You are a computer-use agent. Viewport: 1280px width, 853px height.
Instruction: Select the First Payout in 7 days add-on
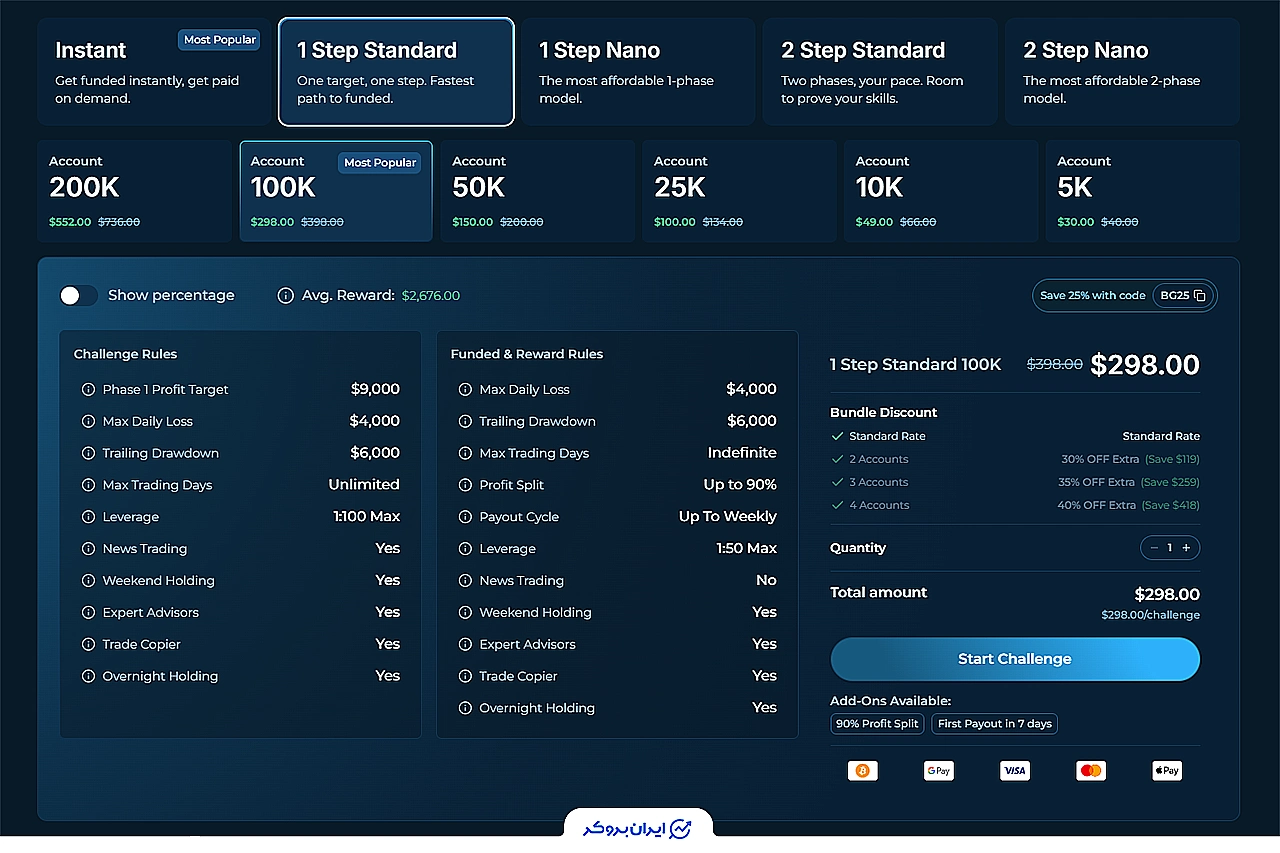point(994,724)
